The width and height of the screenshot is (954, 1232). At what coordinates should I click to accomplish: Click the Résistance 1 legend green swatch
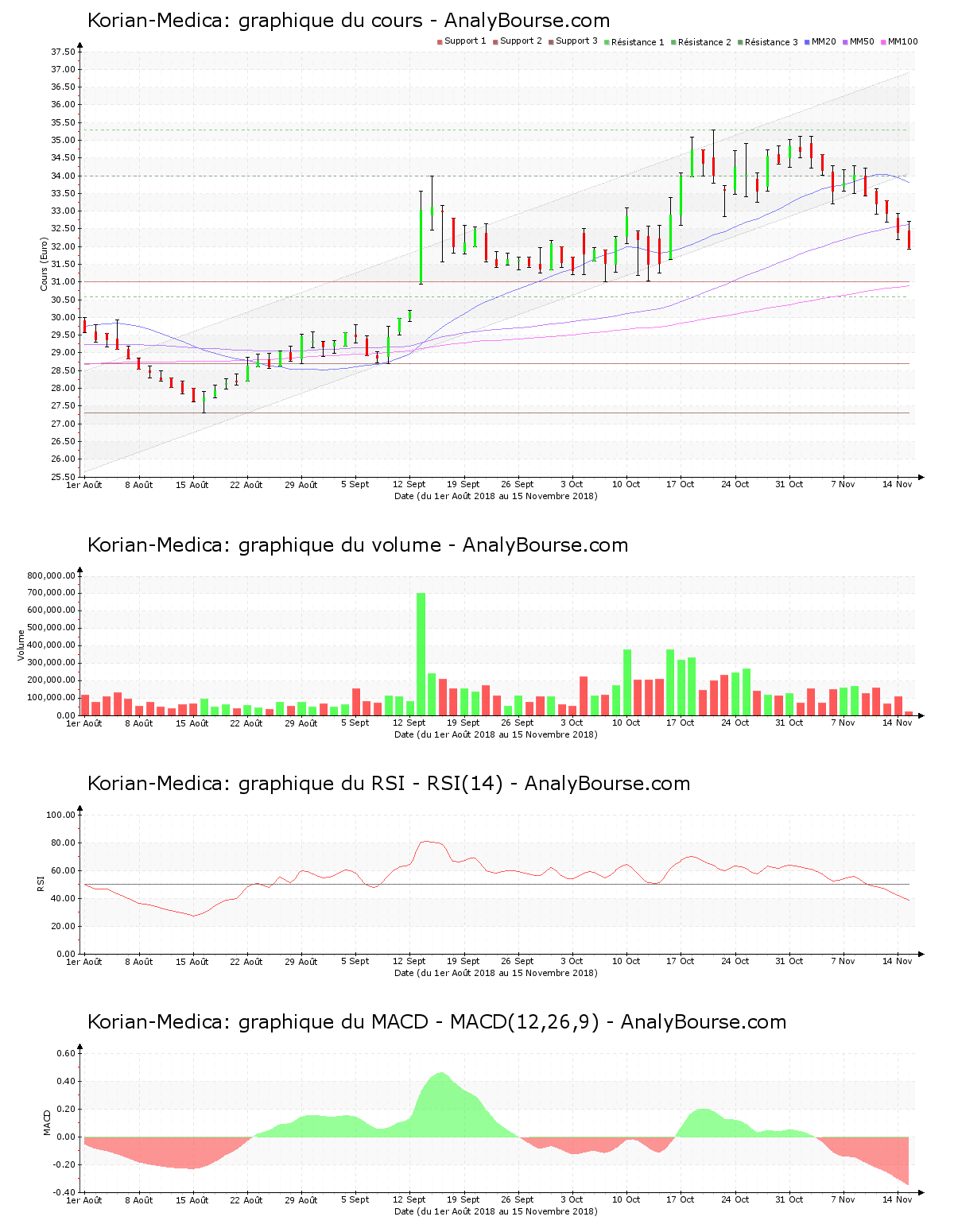click(607, 42)
